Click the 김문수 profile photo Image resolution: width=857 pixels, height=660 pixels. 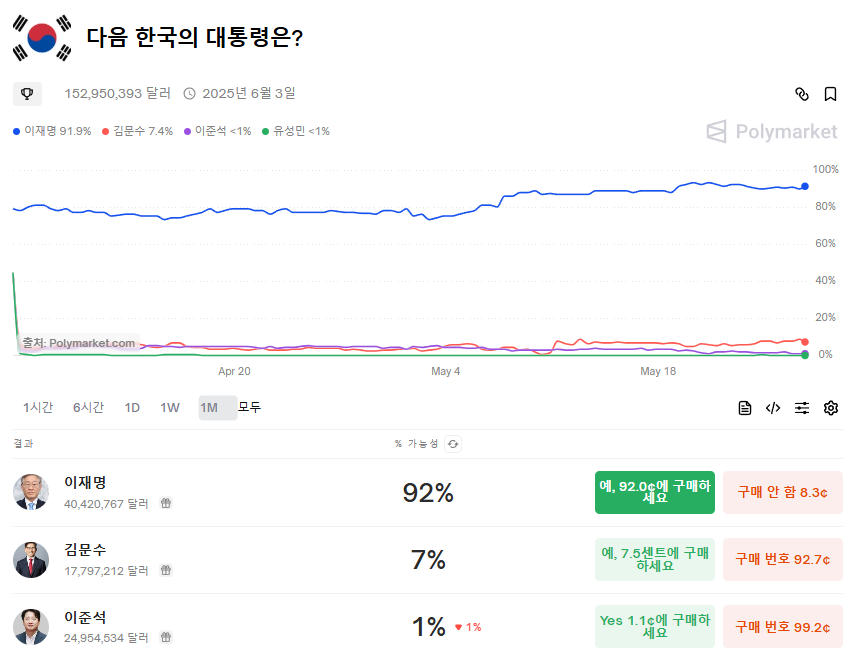31,560
